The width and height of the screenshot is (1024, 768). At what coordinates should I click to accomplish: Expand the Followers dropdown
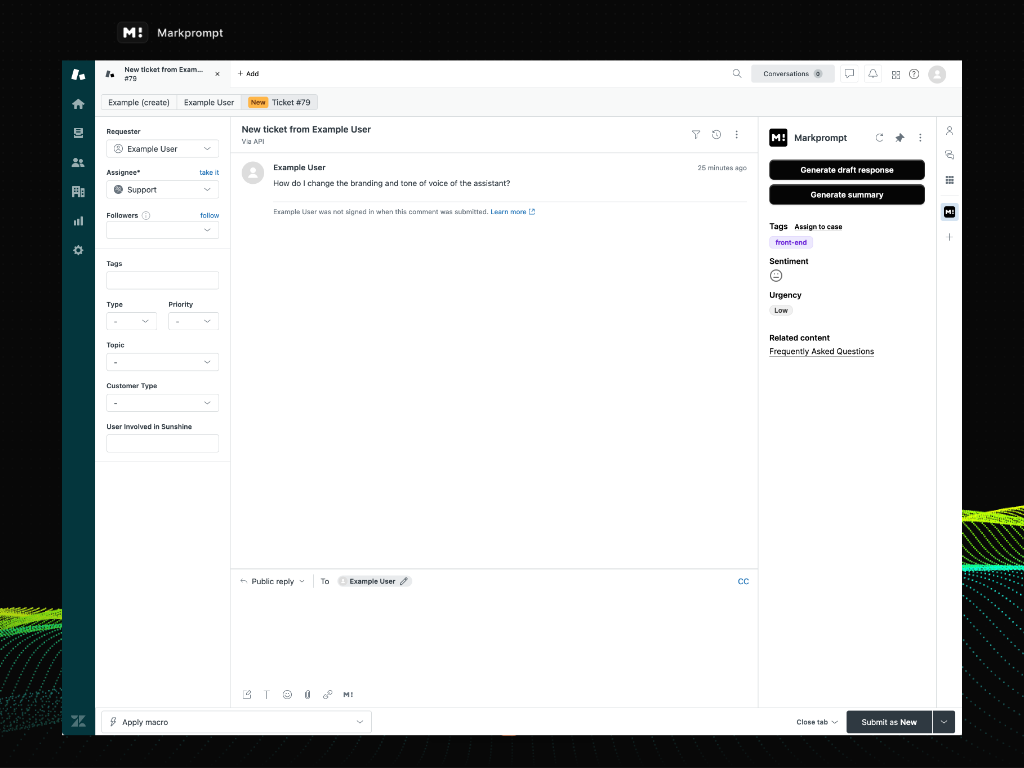pos(163,230)
